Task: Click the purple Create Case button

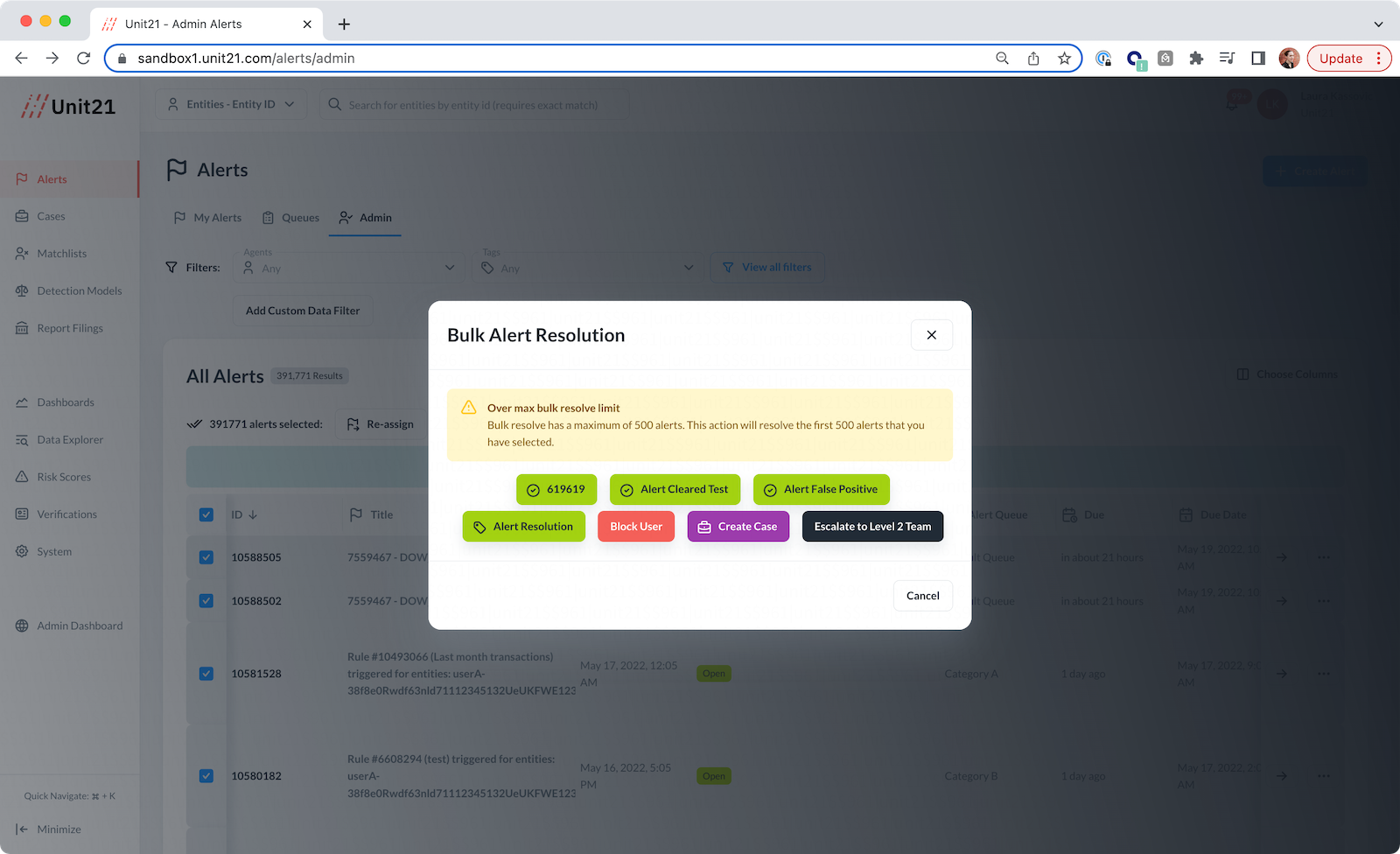Action: click(738, 527)
